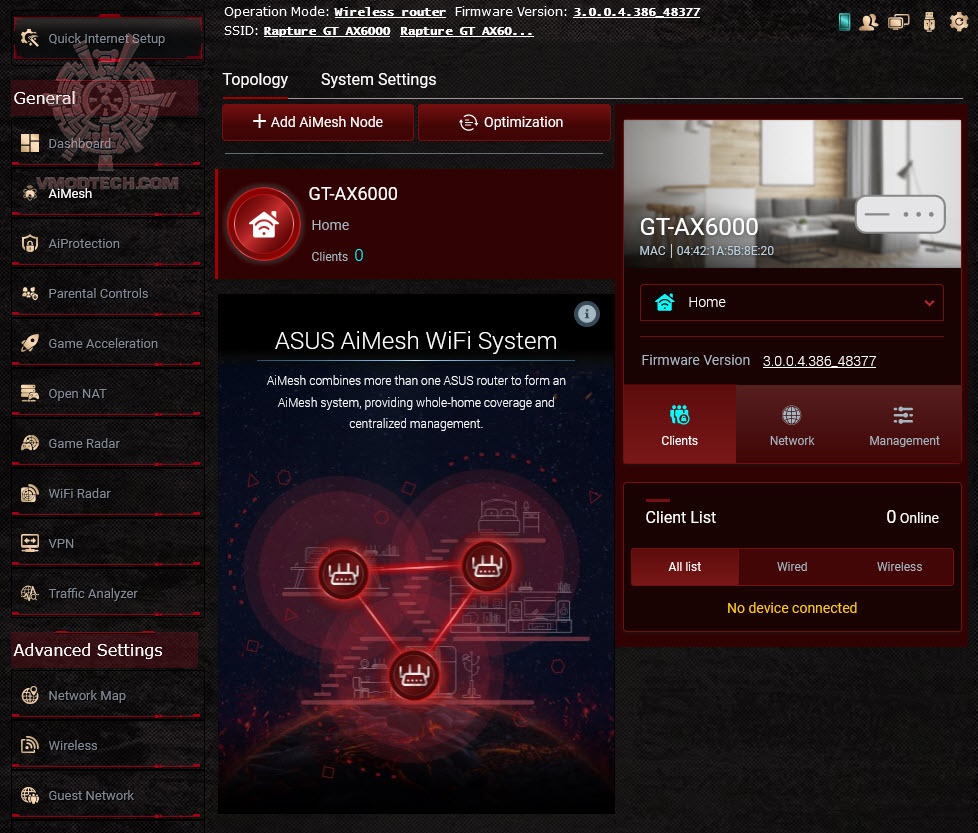
Task: Filter client list by Wired
Action: coord(792,567)
